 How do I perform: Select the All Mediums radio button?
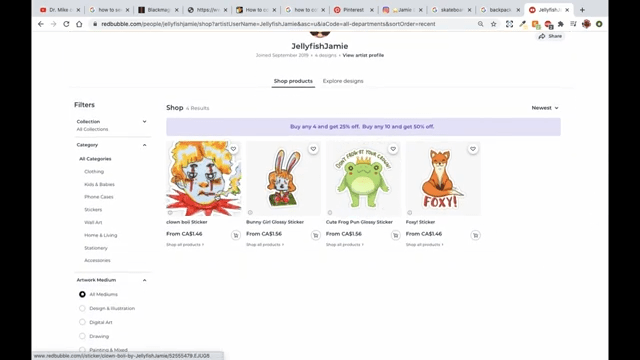[82, 294]
